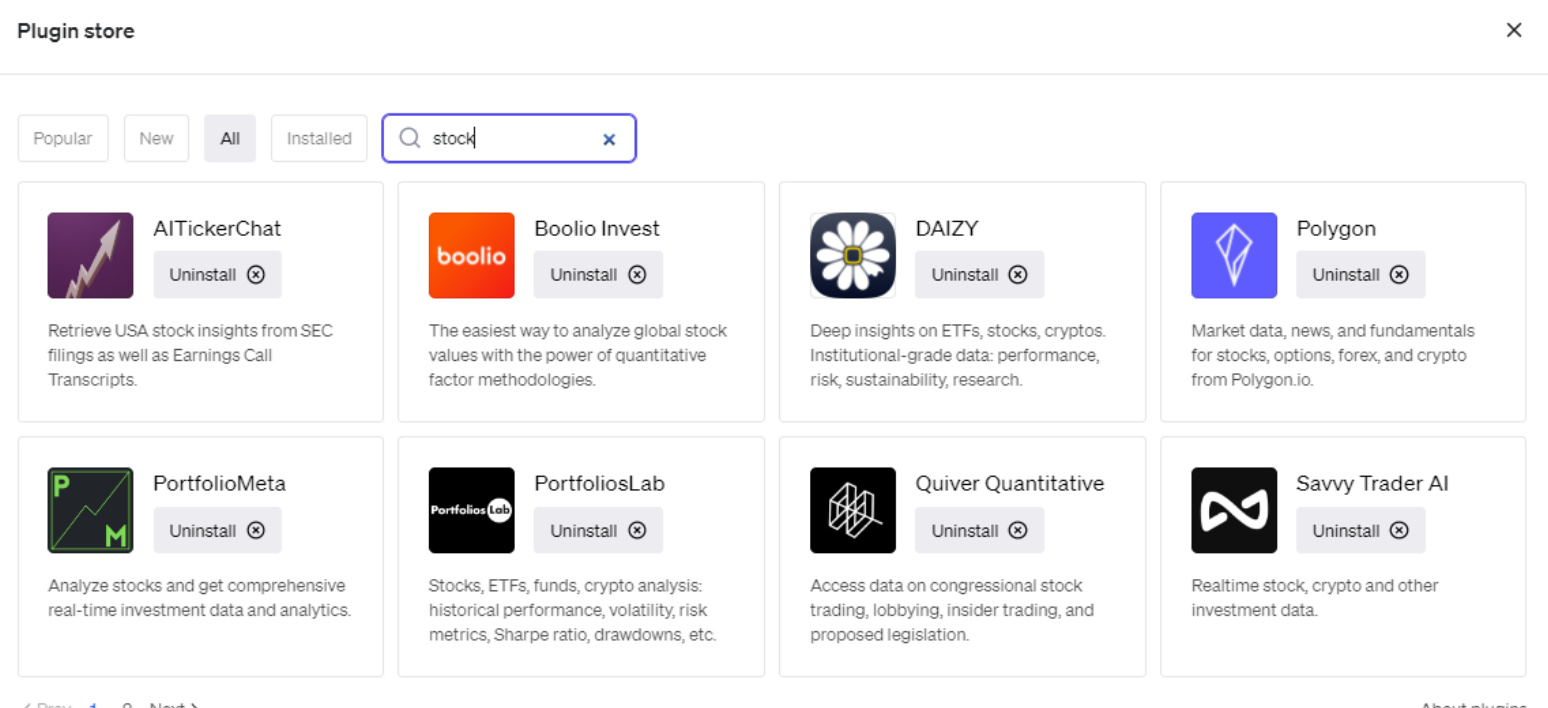This screenshot has width=1548, height=708.
Task: Uninstall the Quiver Quantitative plugin
Action: click(x=979, y=531)
